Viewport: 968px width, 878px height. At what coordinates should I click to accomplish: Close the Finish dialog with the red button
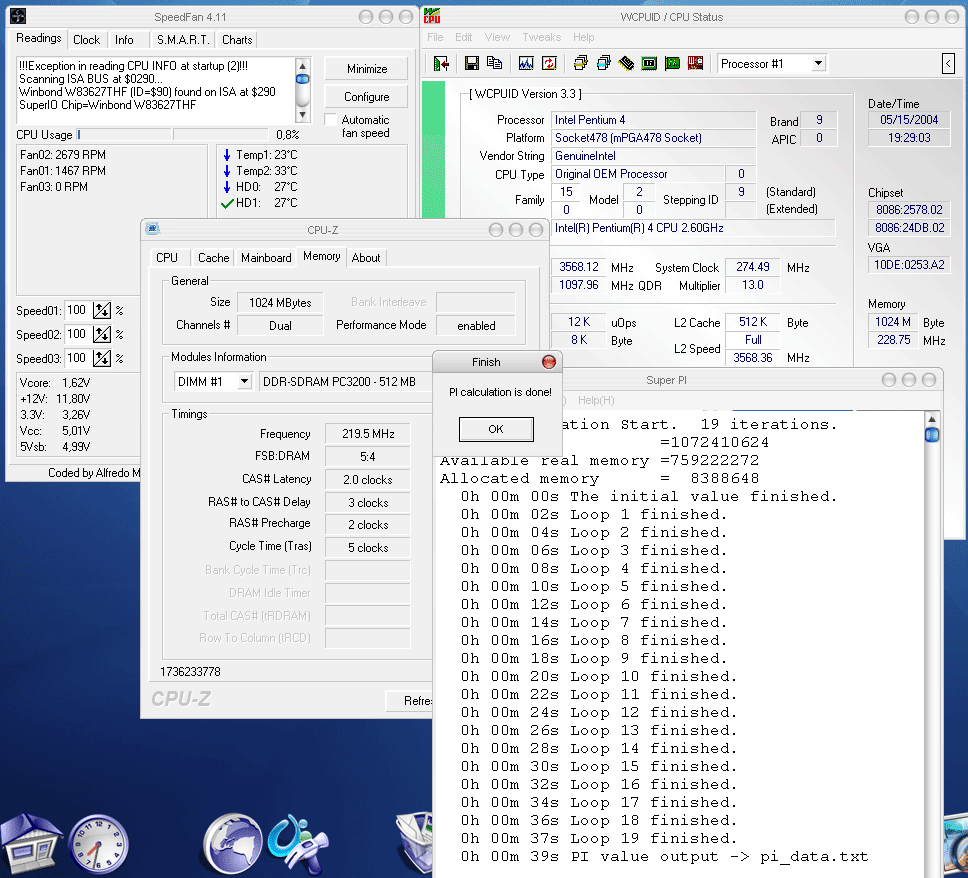pyautogui.click(x=548, y=362)
